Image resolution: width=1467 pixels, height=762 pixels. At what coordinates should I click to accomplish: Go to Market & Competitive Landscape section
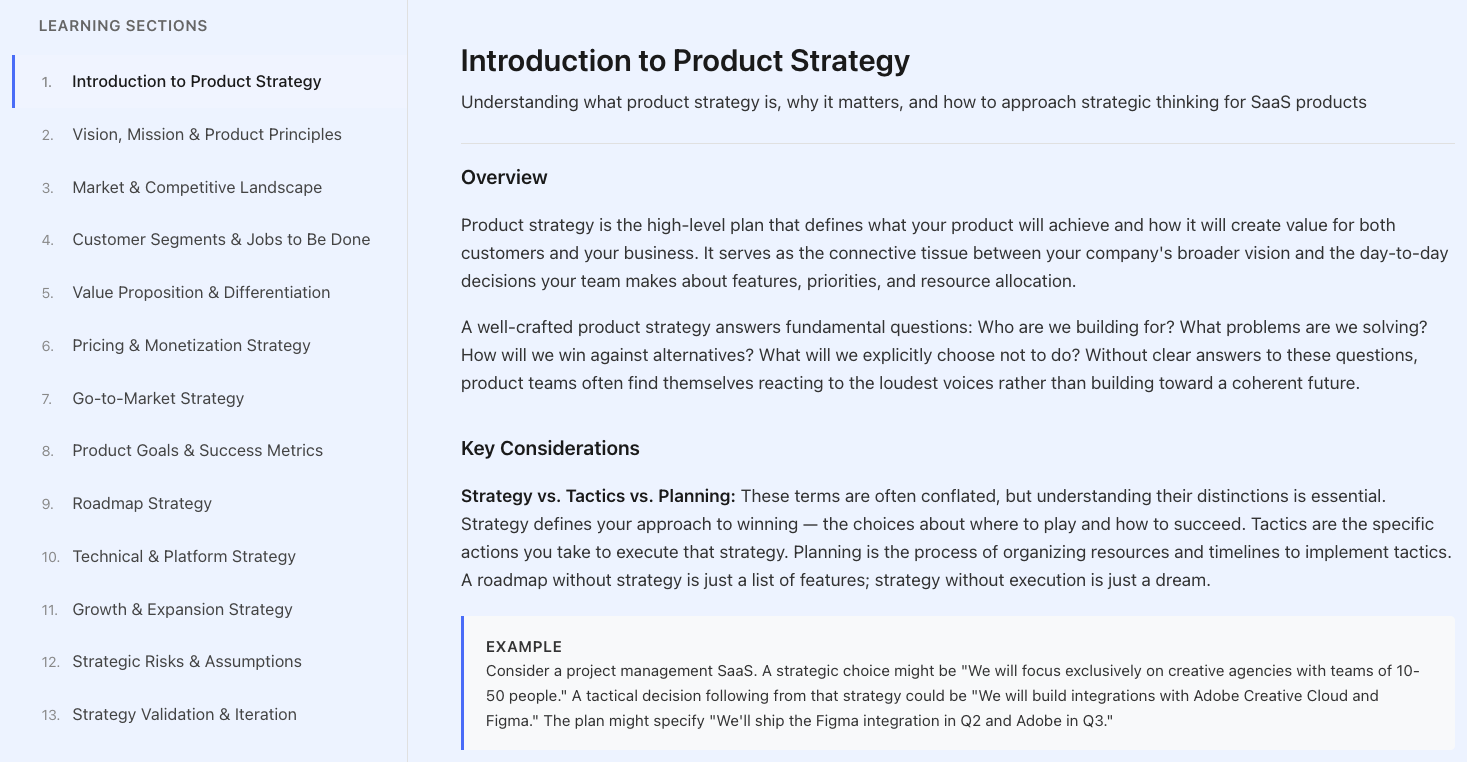(x=197, y=188)
